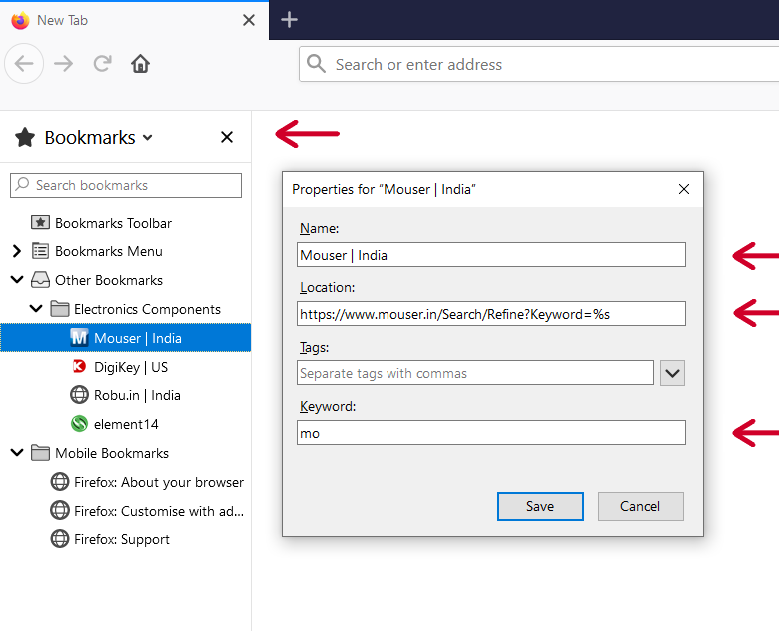The height and width of the screenshot is (631, 779).
Task: Click the Location: label in dialog
Action: click(327, 287)
